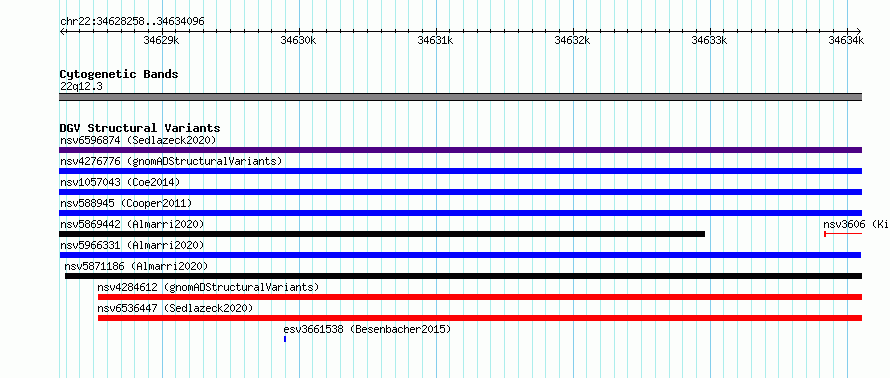Select the gray 22q12.3 cytogenetic band bar
Image resolution: width=890 pixels, height=378 pixels.
(x=460, y=97)
